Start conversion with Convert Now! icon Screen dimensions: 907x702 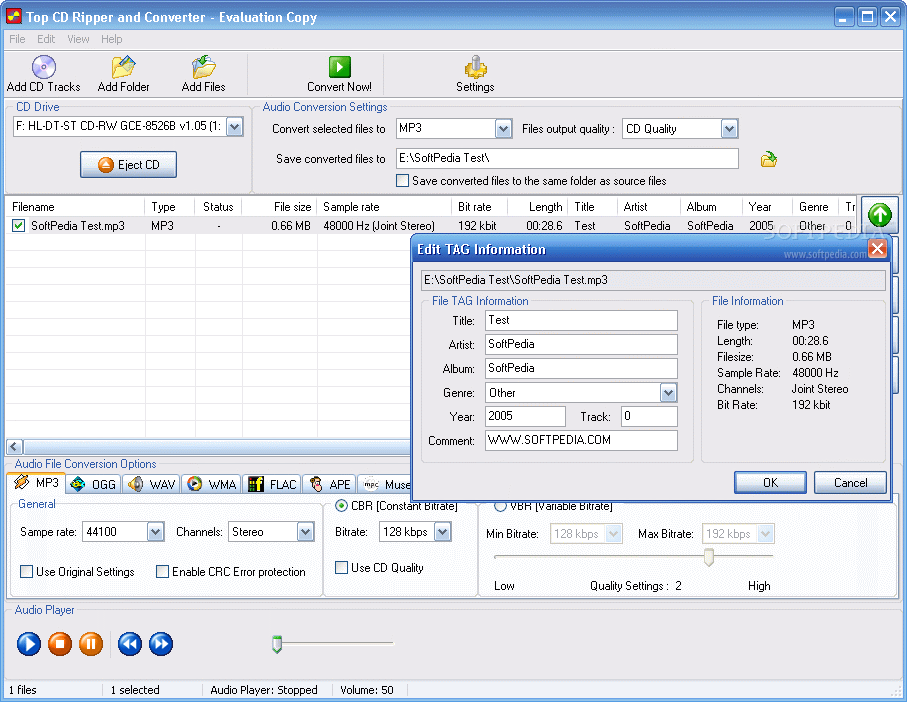tap(340, 67)
